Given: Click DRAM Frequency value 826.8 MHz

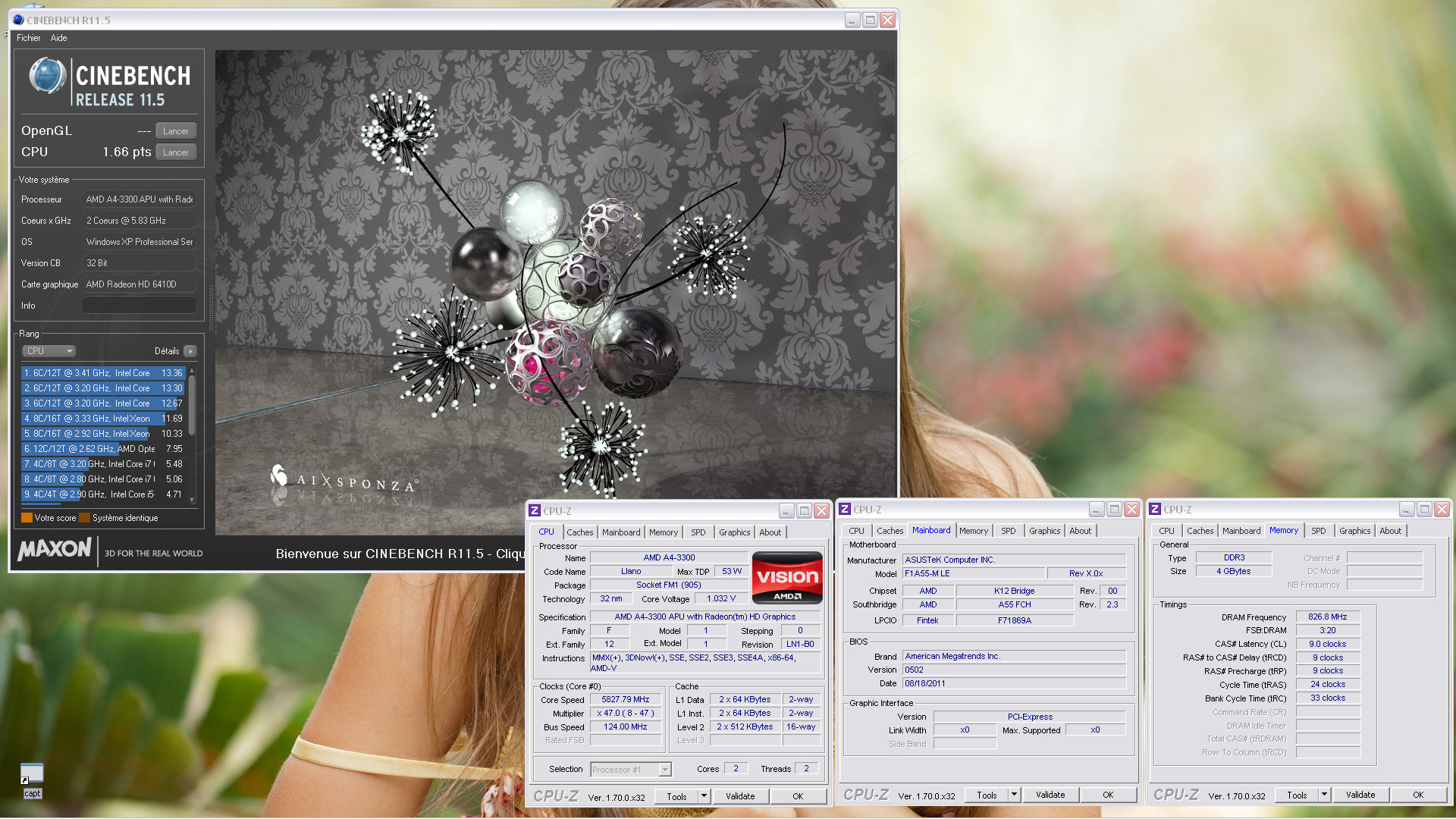Looking at the screenshot, I should pyautogui.click(x=1328, y=617).
